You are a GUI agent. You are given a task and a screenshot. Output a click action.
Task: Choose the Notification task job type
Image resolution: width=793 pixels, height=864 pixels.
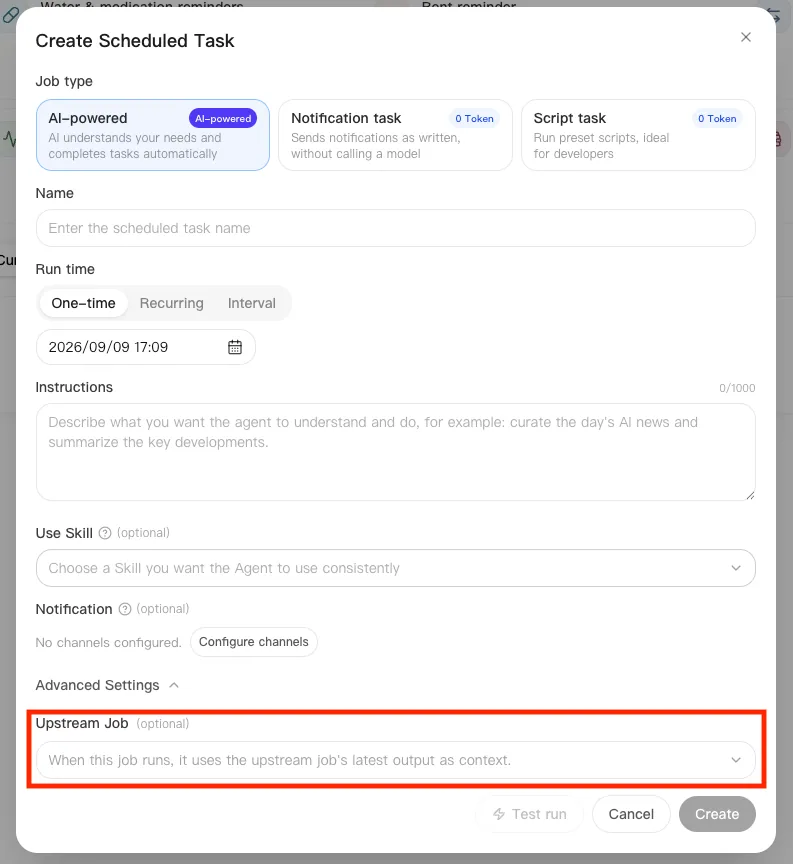pyautogui.click(x=395, y=135)
